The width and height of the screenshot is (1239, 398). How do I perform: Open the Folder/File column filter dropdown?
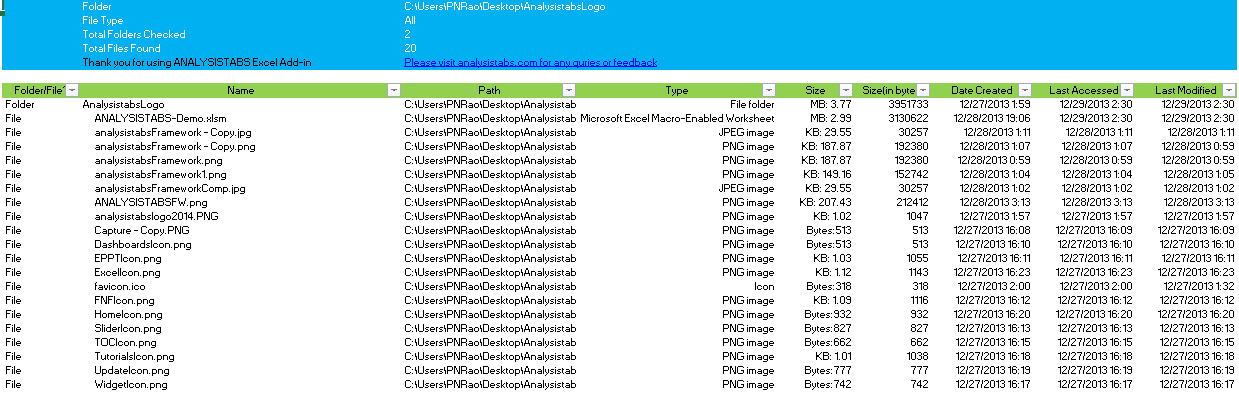pos(72,90)
